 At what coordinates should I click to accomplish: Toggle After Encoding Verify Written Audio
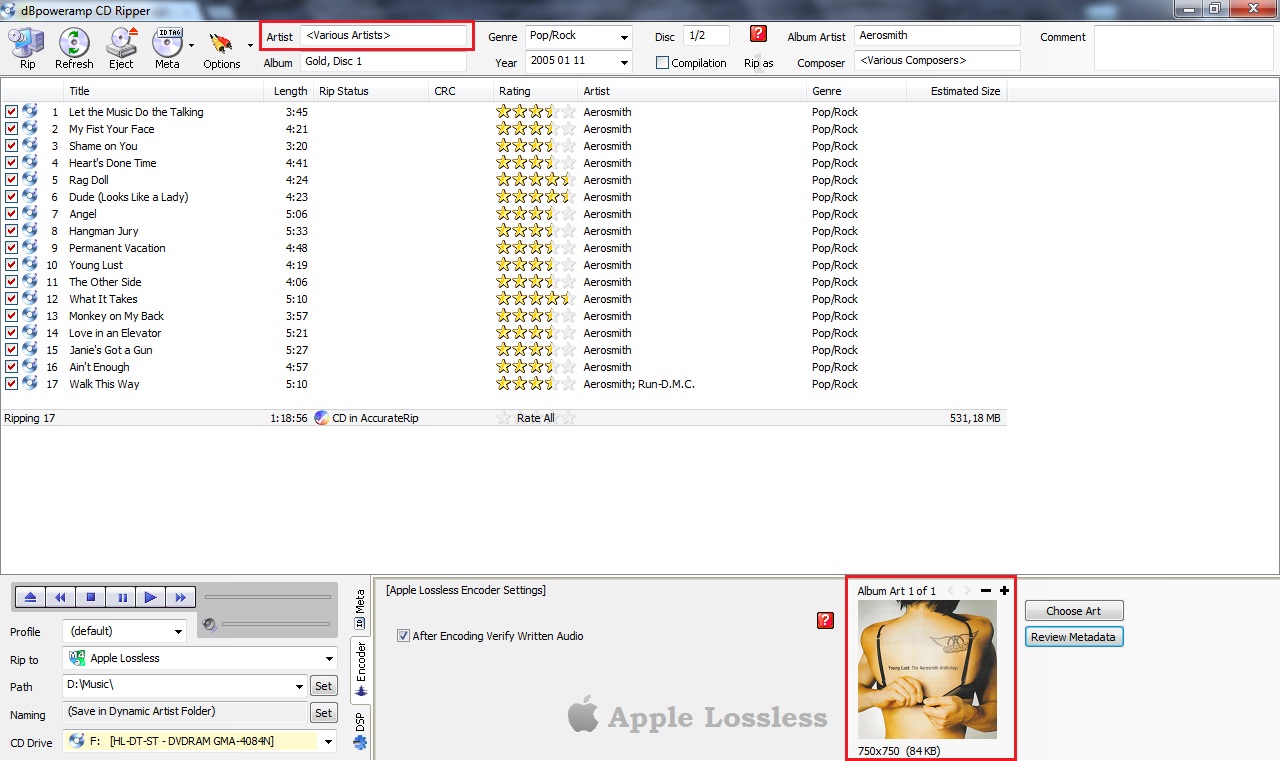pyautogui.click(x=403, y=636)
